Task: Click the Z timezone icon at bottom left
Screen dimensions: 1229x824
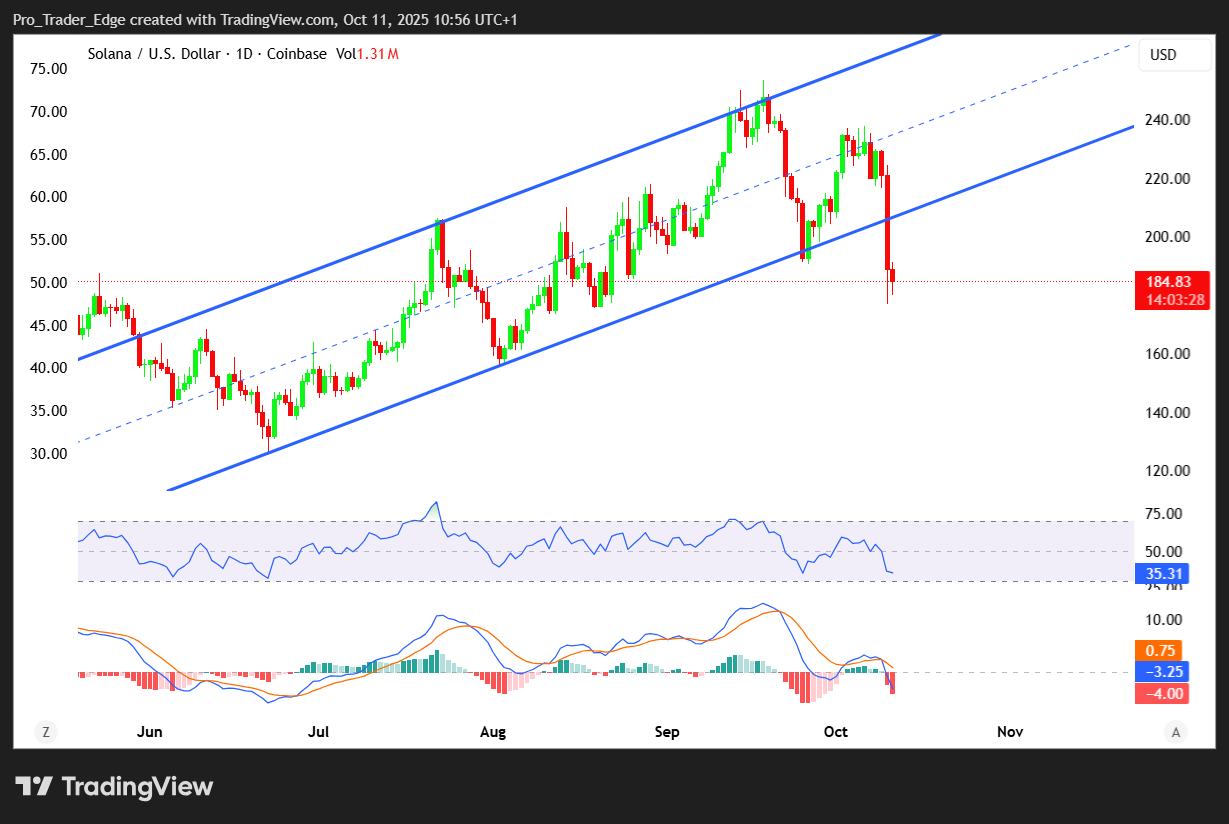Action: pyautogui.click(x=45, y=732)
